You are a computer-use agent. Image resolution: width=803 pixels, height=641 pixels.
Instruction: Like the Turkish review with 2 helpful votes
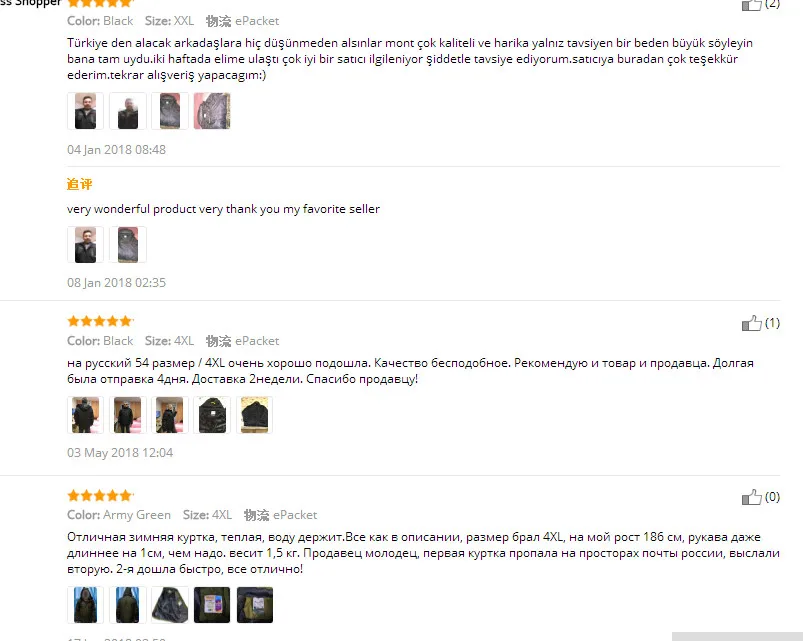point(751,5)
